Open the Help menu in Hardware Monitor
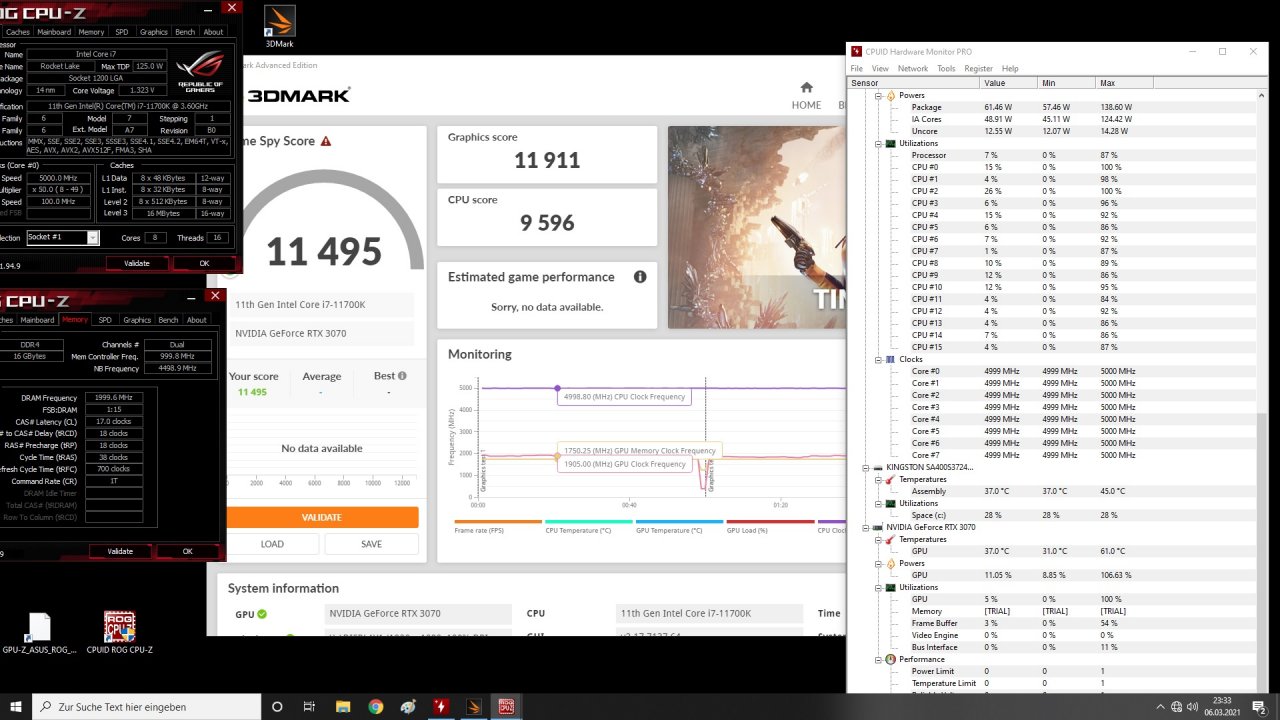 point(1010,69)
